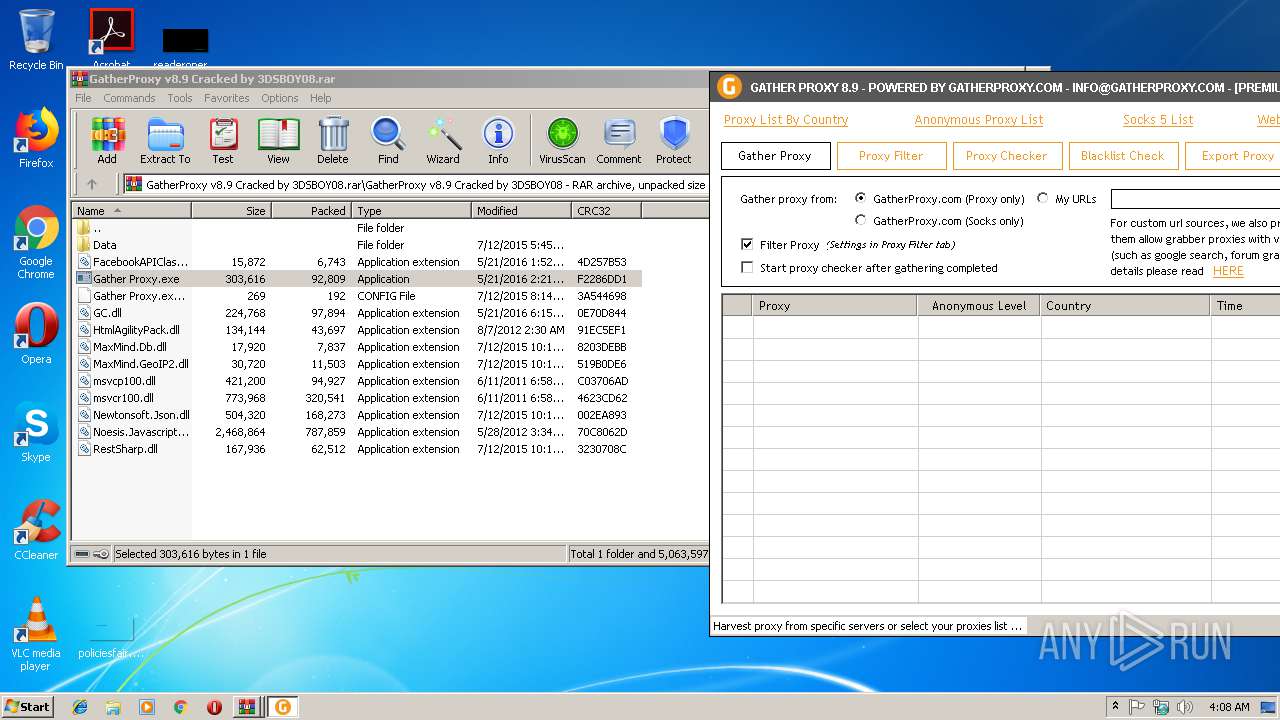The width and height of the screenshot is (1280, 720).
Task: Click the Extract To toolbar icon
Action: tap(165, 141)
